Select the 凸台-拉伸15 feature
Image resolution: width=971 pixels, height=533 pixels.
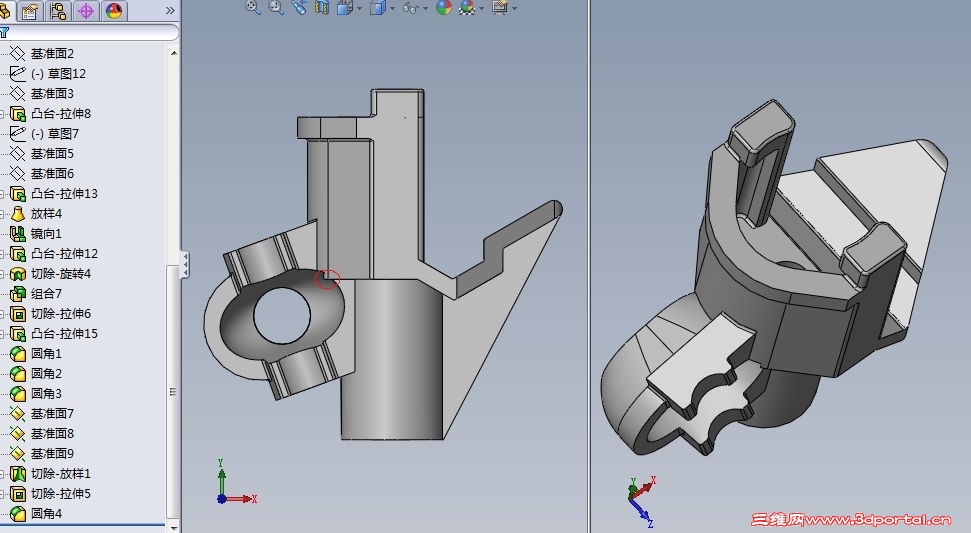(64, 334)
